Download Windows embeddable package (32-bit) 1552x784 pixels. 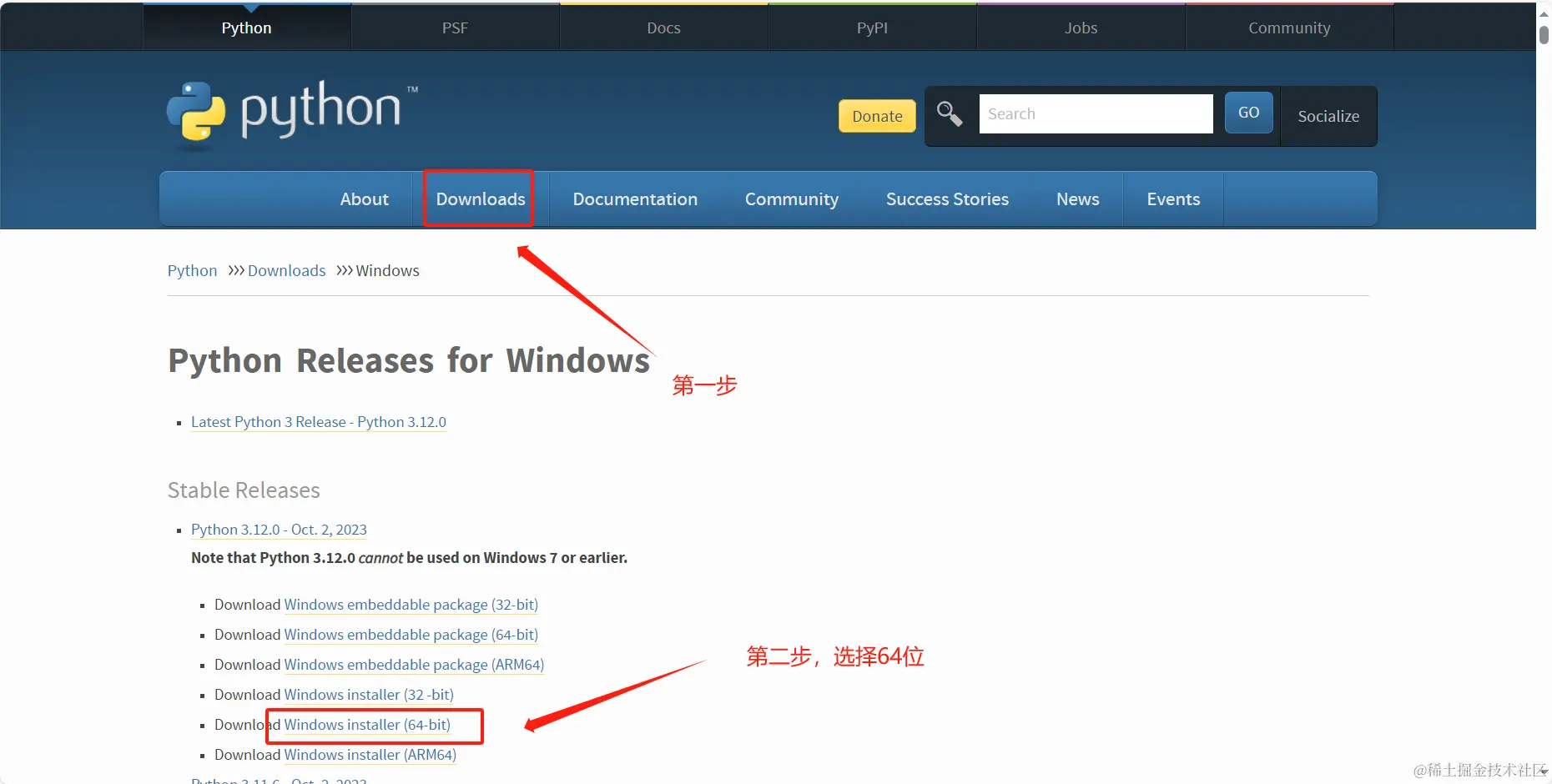click(x=411, y=605)
